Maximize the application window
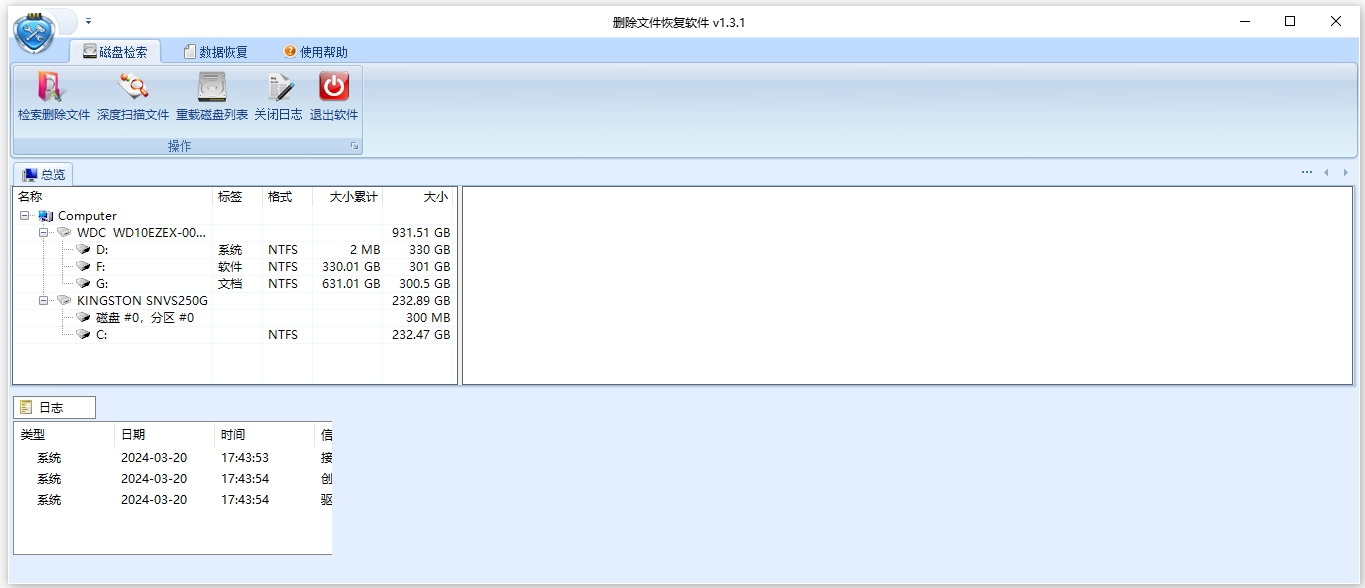This screenshot has height=588, width=1365. [x=1290, y=21]
